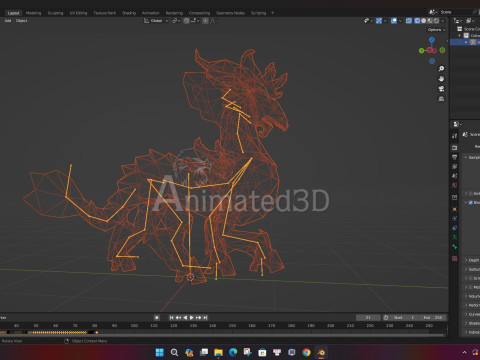Open object type visibility dropdown
Image resolution: width=480 pixels, height=360 pixels.
(x=368, y=21)
